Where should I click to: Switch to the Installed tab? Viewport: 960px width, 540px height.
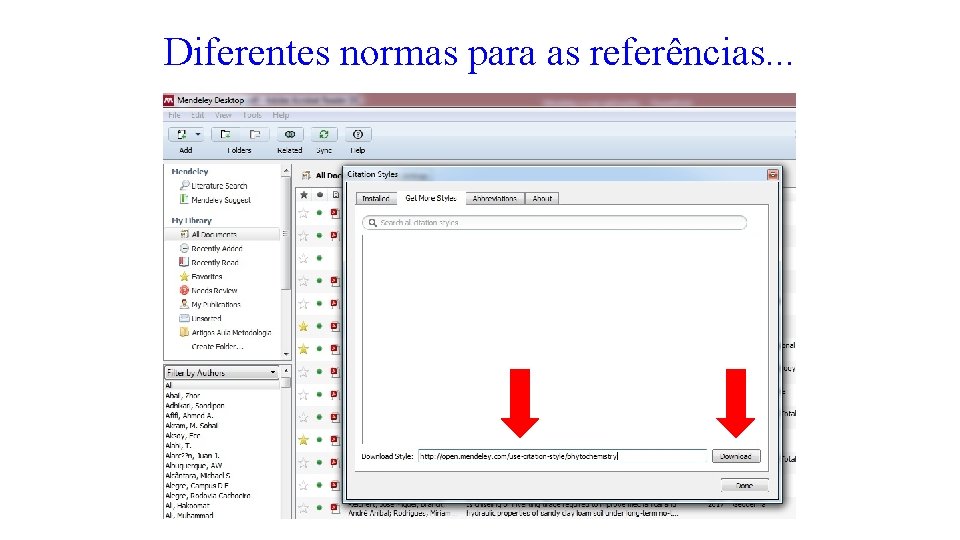[x=375, y=198]
